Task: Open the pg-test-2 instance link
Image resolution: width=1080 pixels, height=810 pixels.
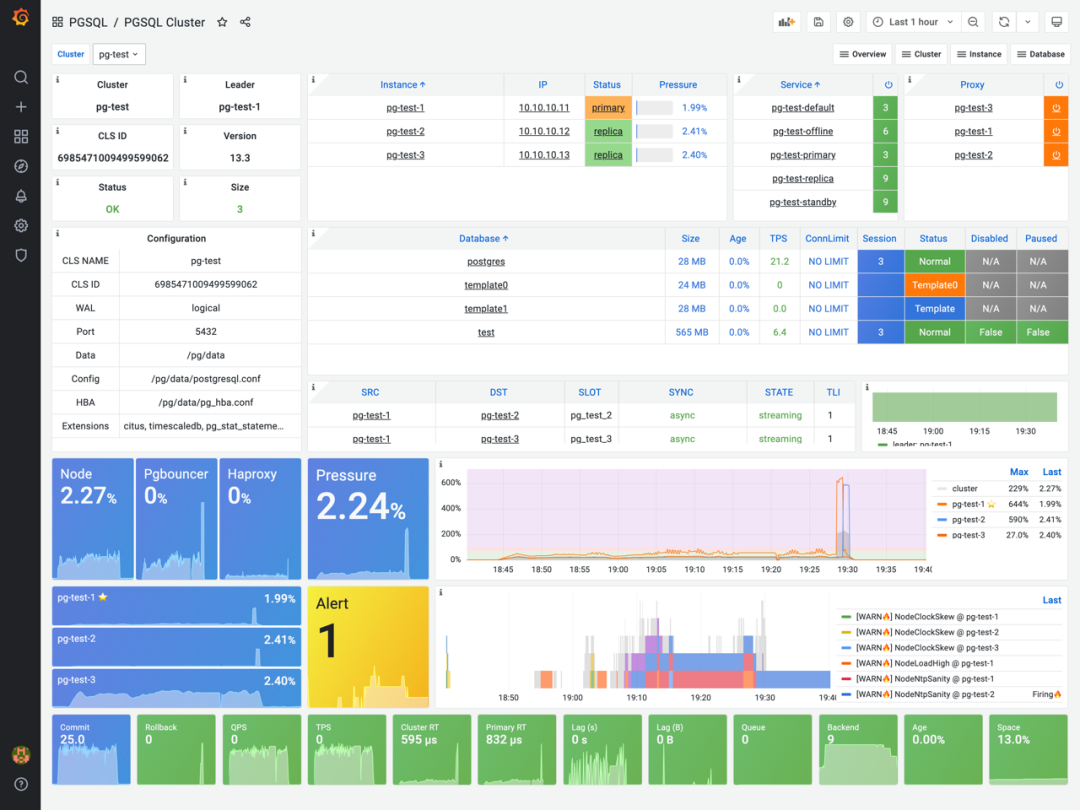Action: [405, 132]
